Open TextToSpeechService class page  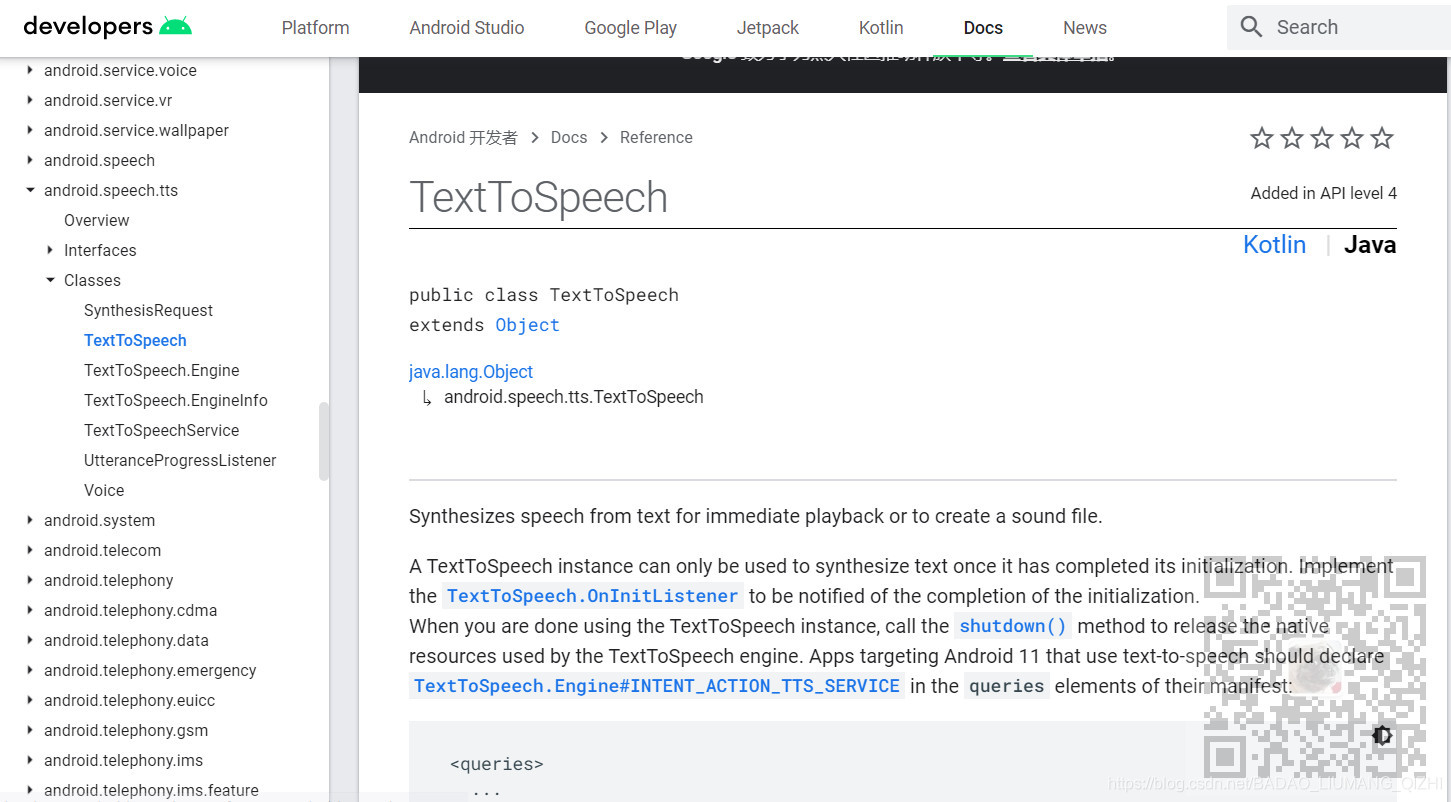pos(162,430)
